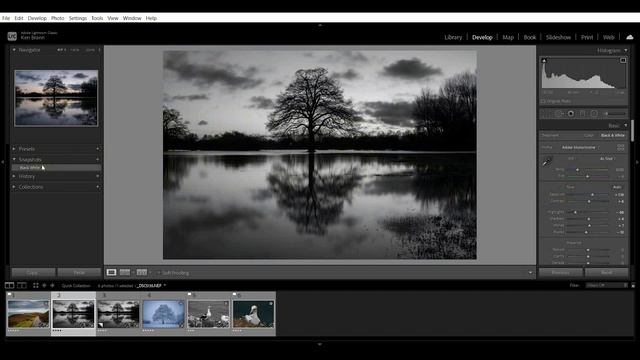Toggle highlight clipping indicator in histogram
This screenshot has width=640, height=360.
623,60
